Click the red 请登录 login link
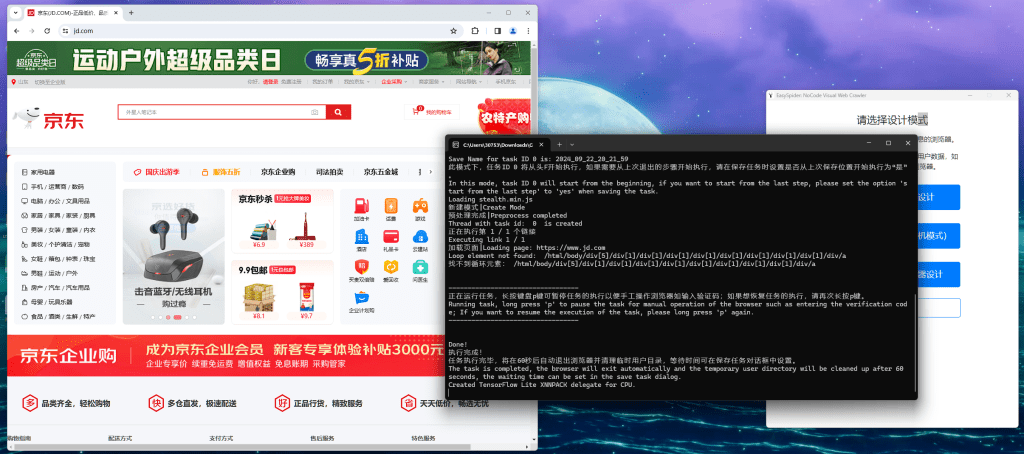The image size is (1024, 454). click(270, 82)
